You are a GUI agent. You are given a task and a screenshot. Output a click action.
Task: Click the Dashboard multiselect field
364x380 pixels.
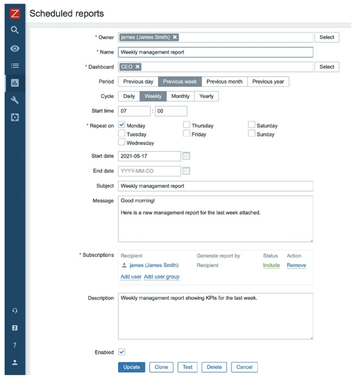click(x=215, y=67)
